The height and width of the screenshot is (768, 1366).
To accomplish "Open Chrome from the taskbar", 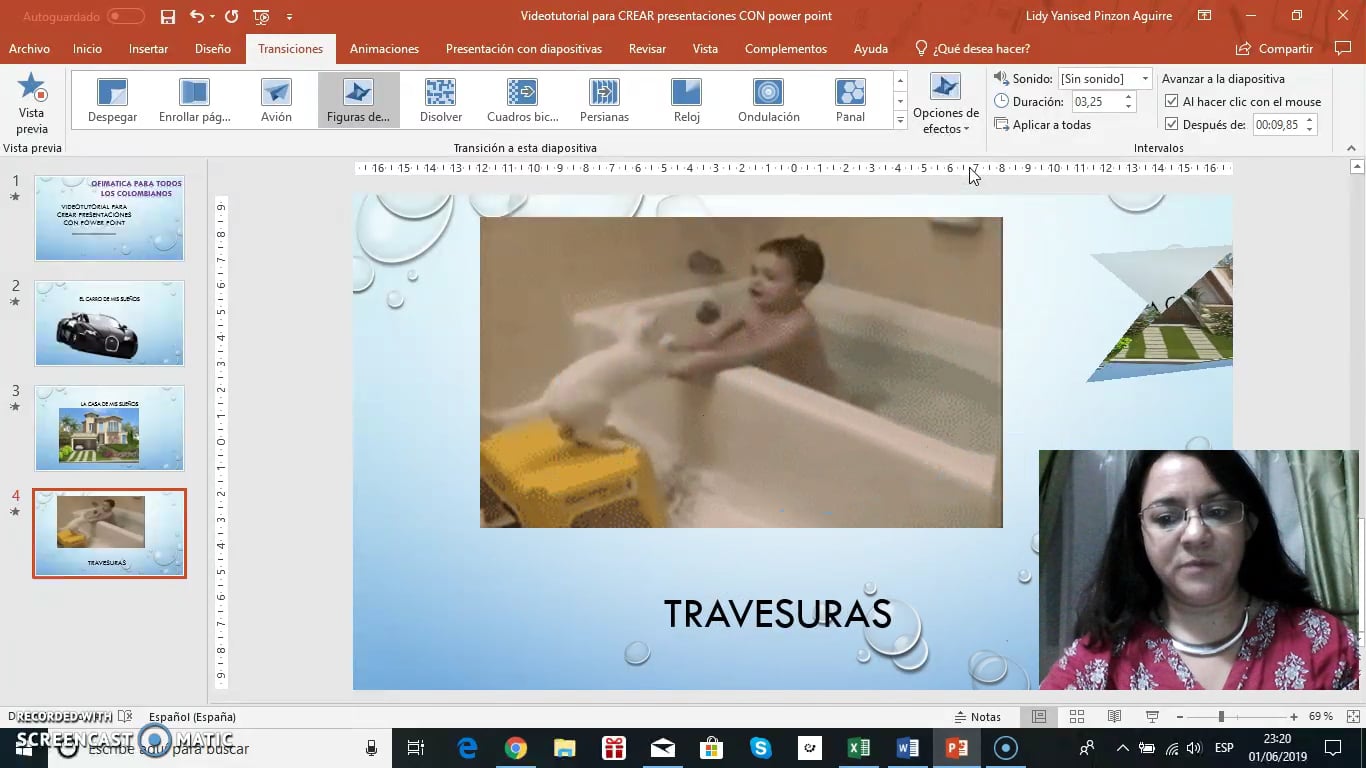I will click(x=515, y=748).
